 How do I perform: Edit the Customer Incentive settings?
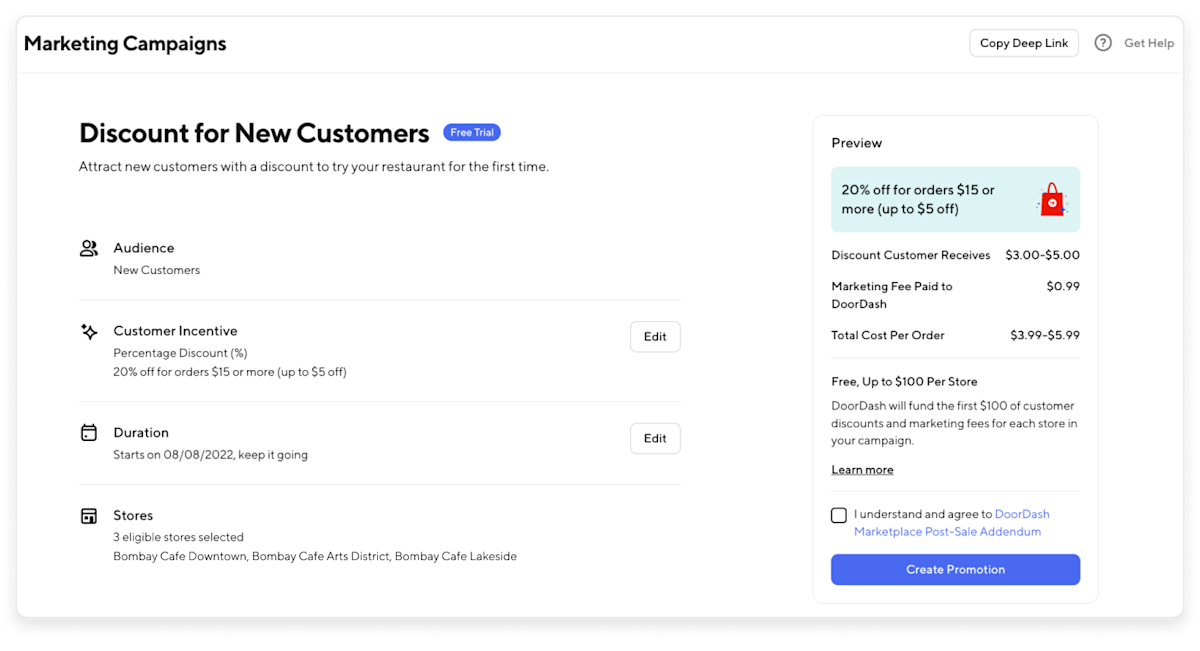pyautogui.click(x=655, y=336)
